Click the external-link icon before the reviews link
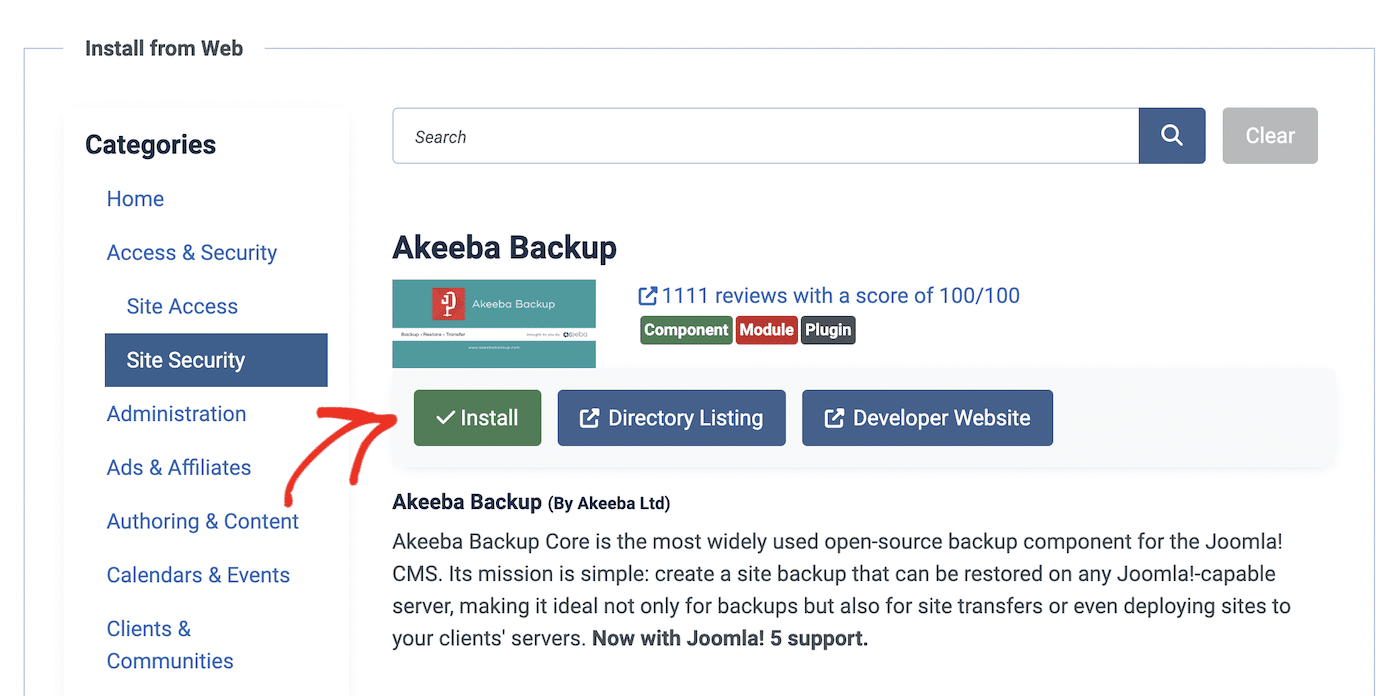The width and height of the screenshot is (1400, 696). 647,295
